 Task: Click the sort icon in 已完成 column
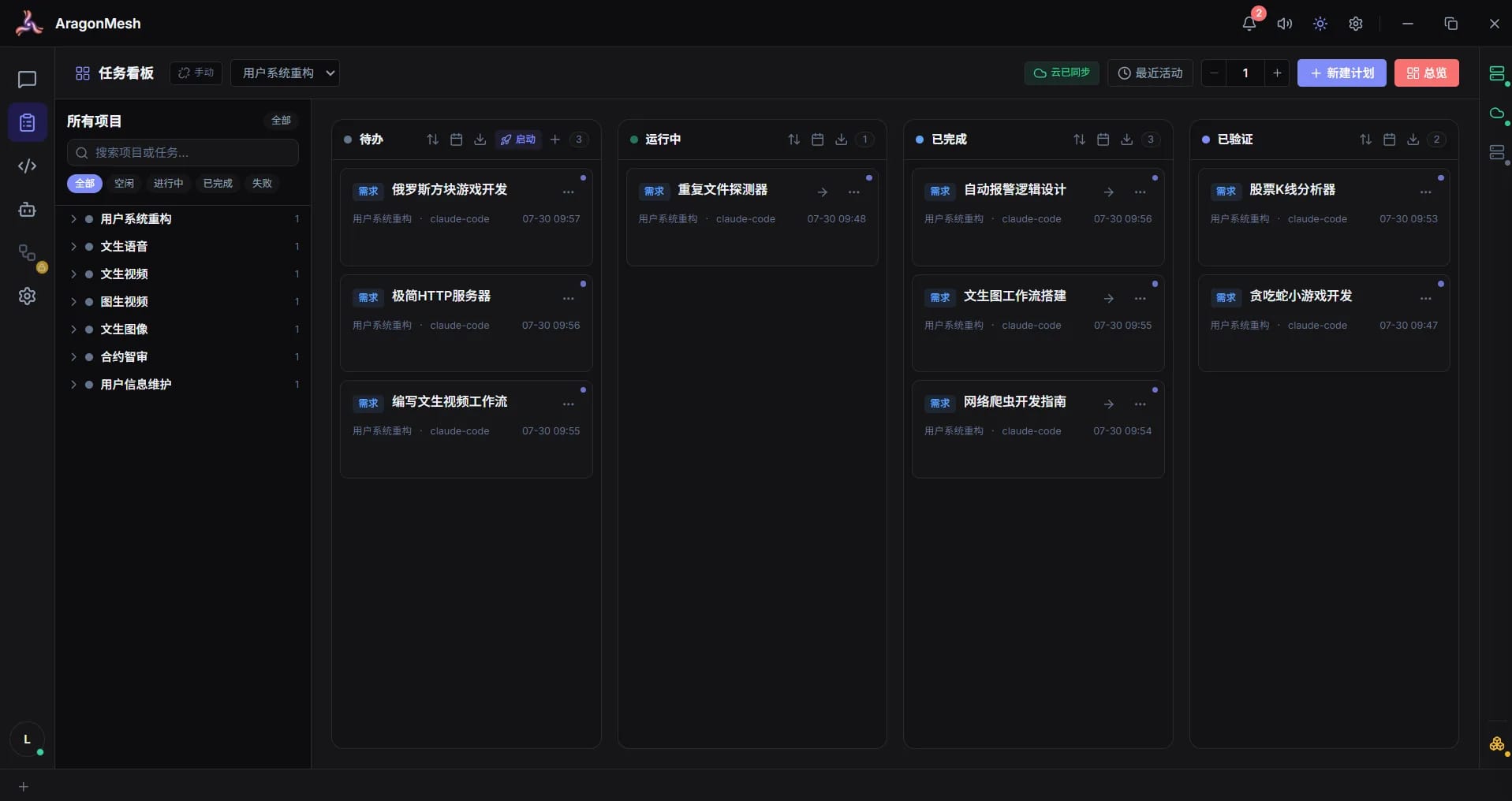tap(1079, 140)
